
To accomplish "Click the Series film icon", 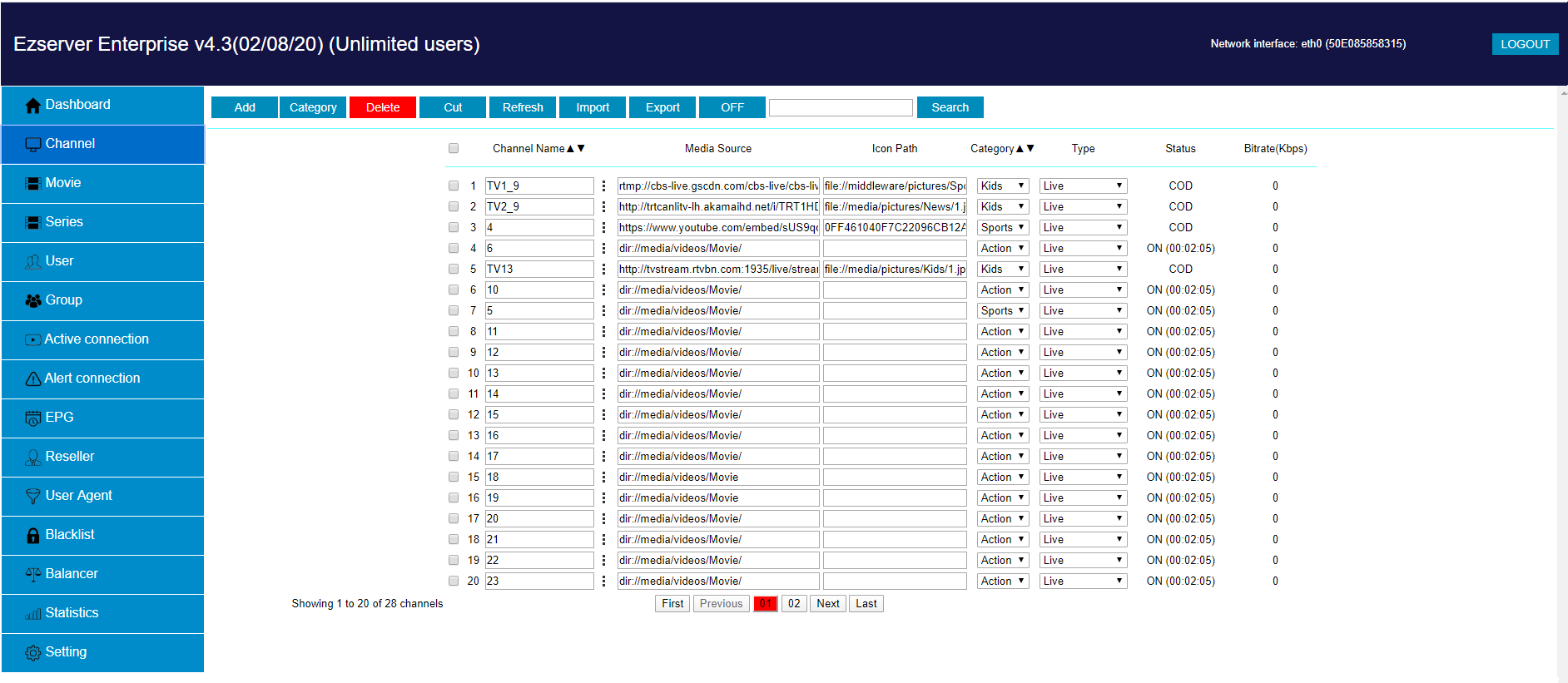I will pos(33,223).
